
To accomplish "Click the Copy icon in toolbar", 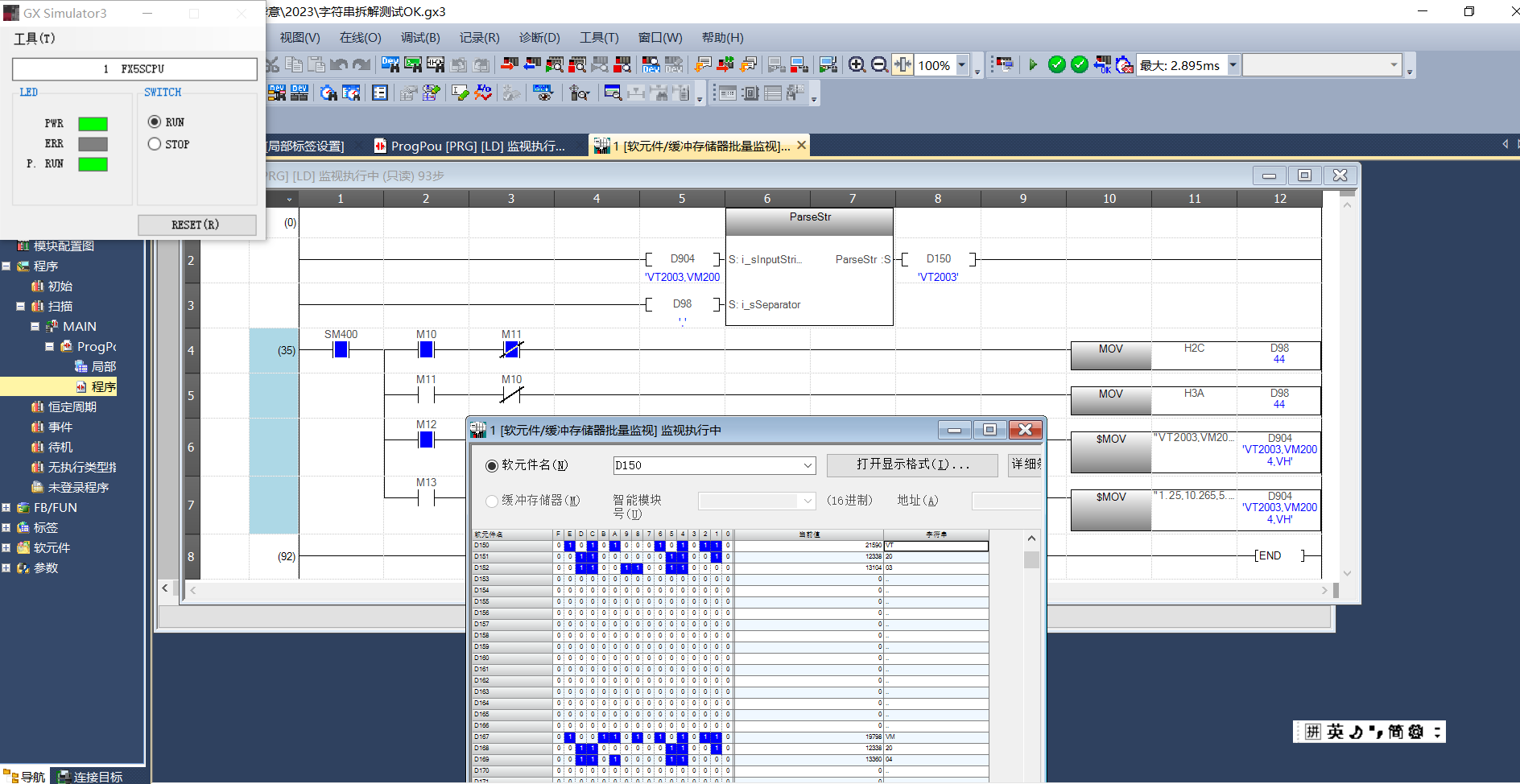I will click(x=295, y=65).
